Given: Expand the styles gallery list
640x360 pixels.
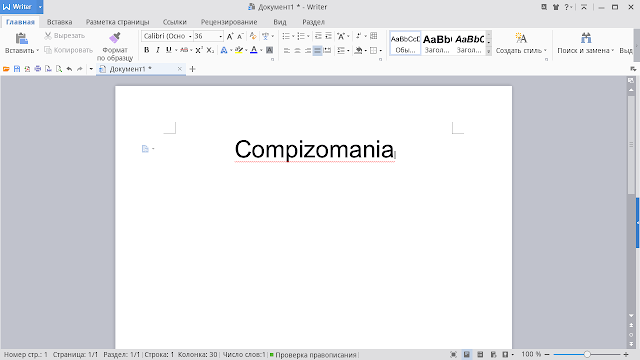Looking at the screenshot, I should point(489,52).
